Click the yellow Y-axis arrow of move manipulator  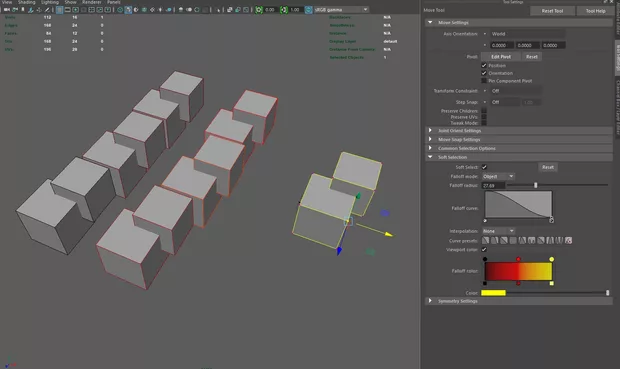389,235
